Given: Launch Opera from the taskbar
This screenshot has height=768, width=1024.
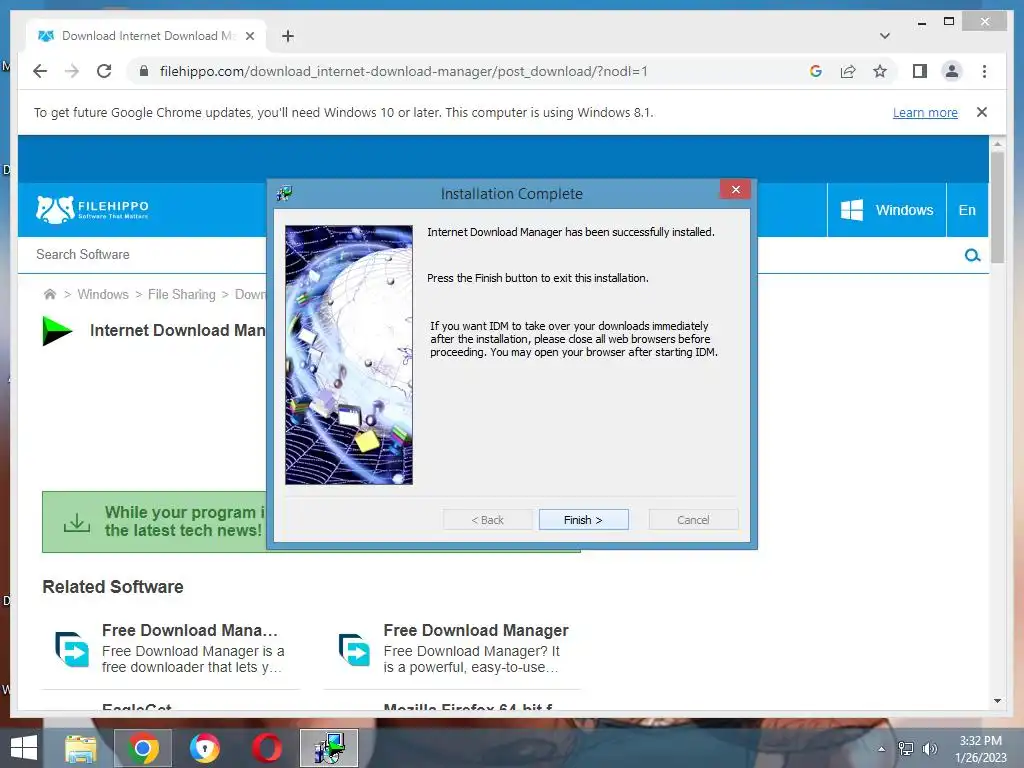Looking at the screenshot, I should 266,748.
